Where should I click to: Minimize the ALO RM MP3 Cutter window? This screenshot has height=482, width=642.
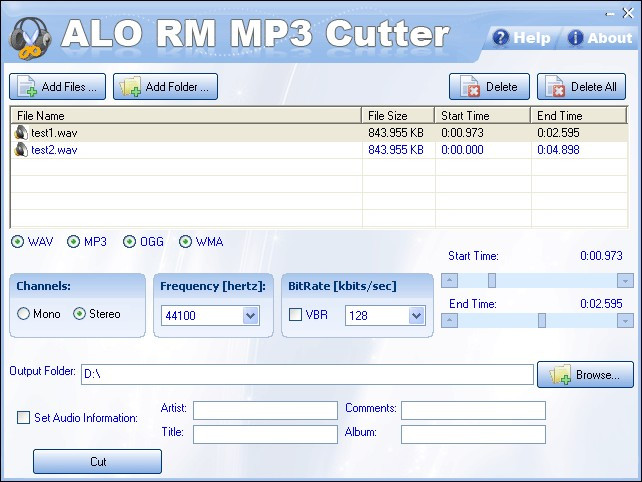point(610,14)
